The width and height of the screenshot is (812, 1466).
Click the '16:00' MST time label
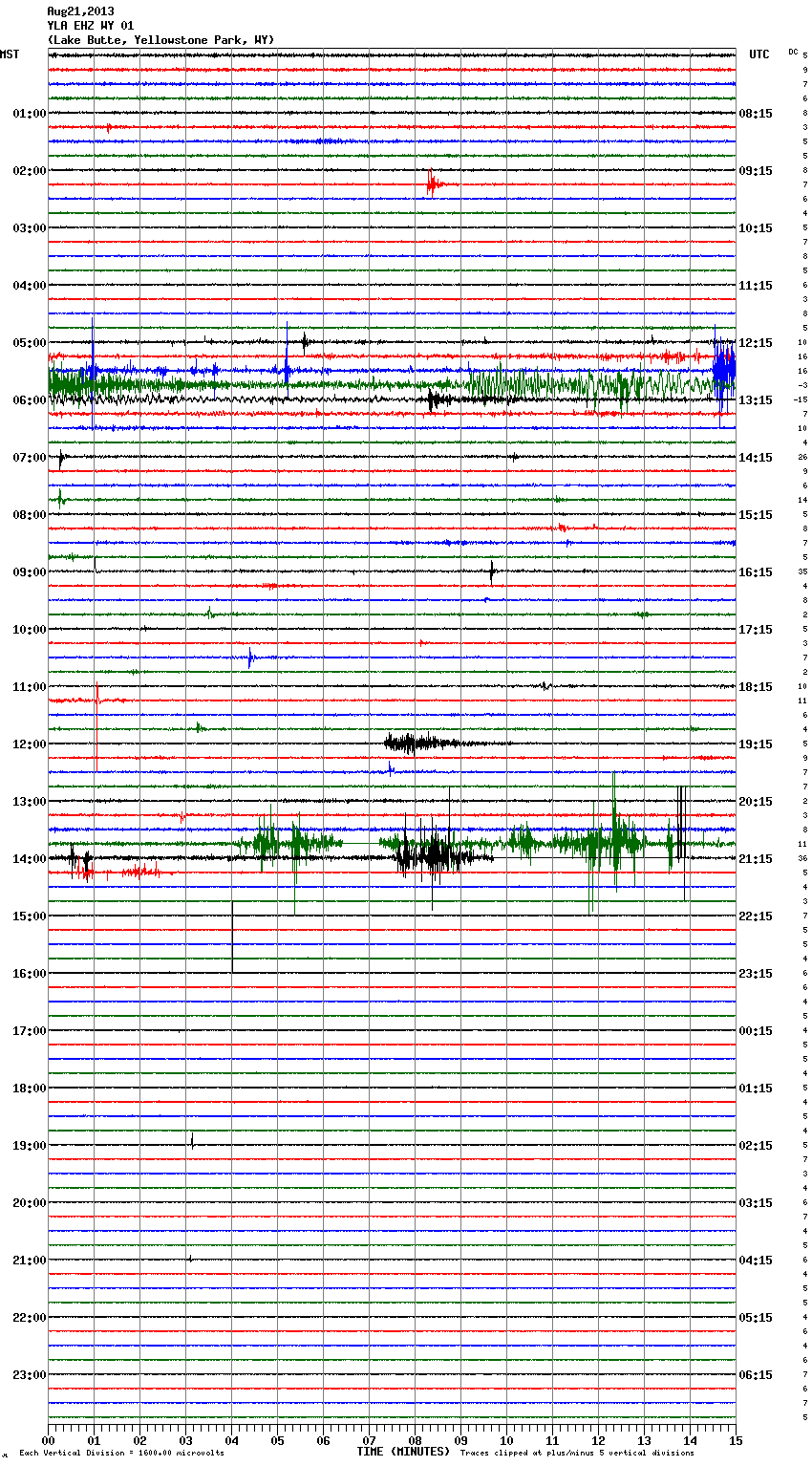click(29, 974)
